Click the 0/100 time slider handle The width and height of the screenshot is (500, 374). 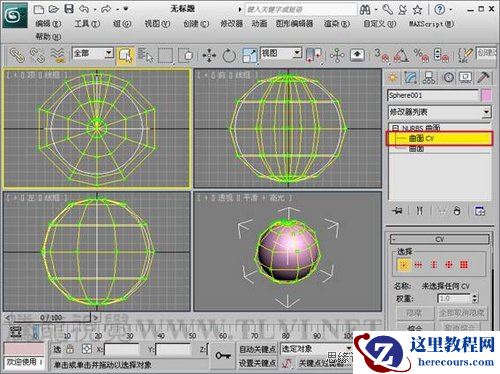tap(51, 318)
